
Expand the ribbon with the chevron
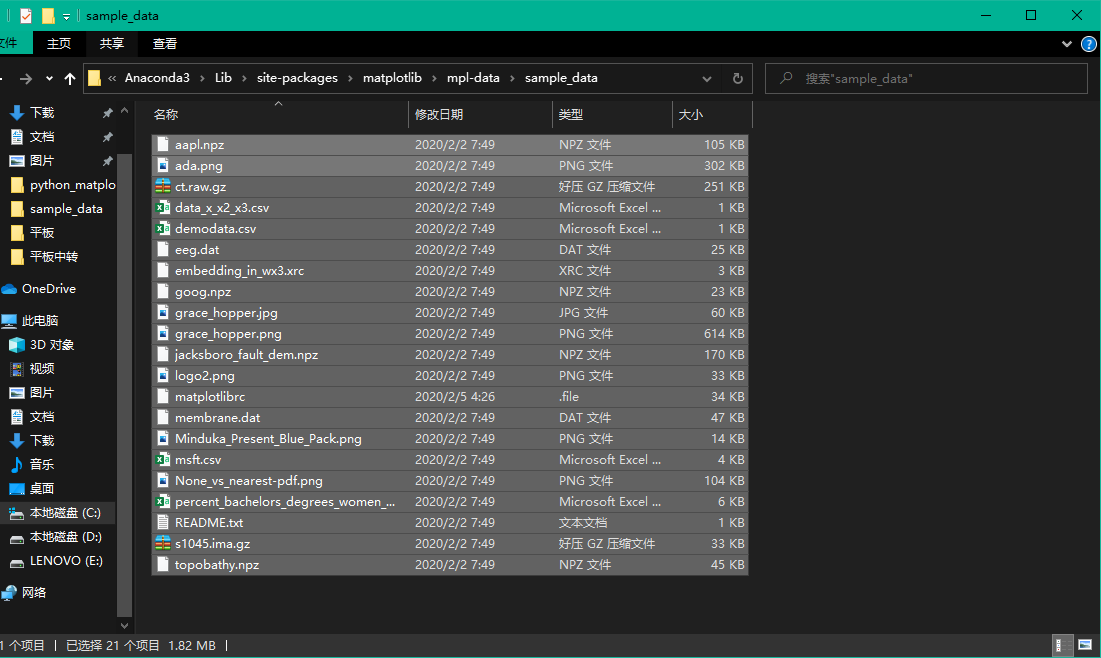[x=1066, y=43]
